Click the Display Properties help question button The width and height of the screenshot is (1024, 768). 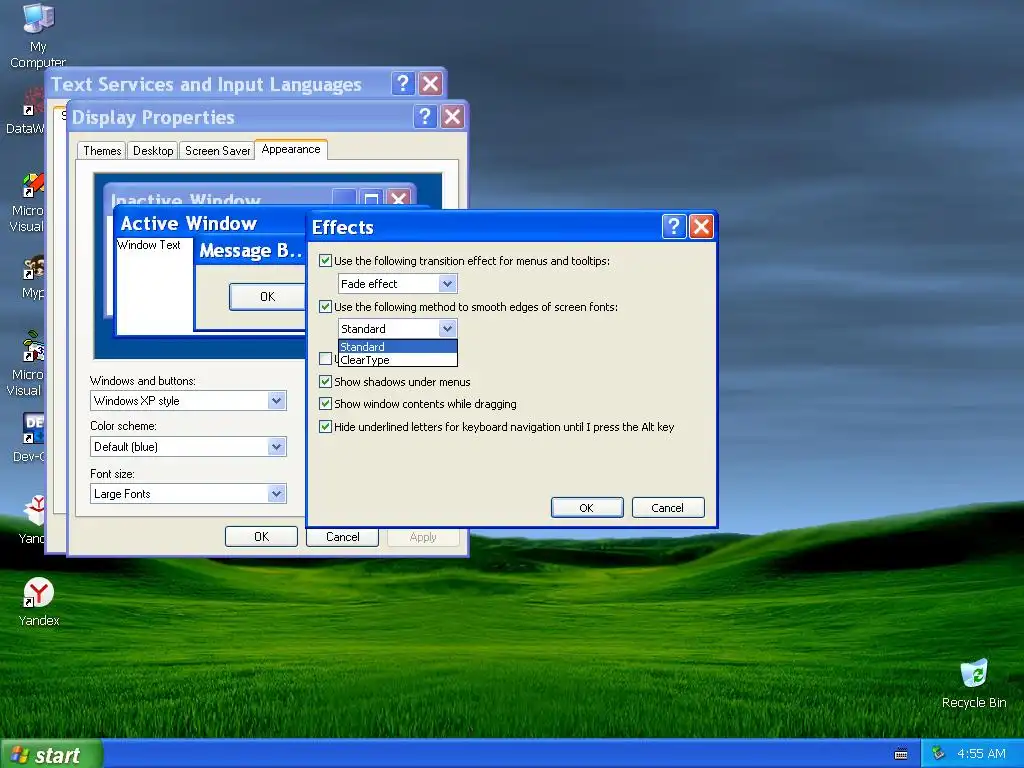click(425, 117)
